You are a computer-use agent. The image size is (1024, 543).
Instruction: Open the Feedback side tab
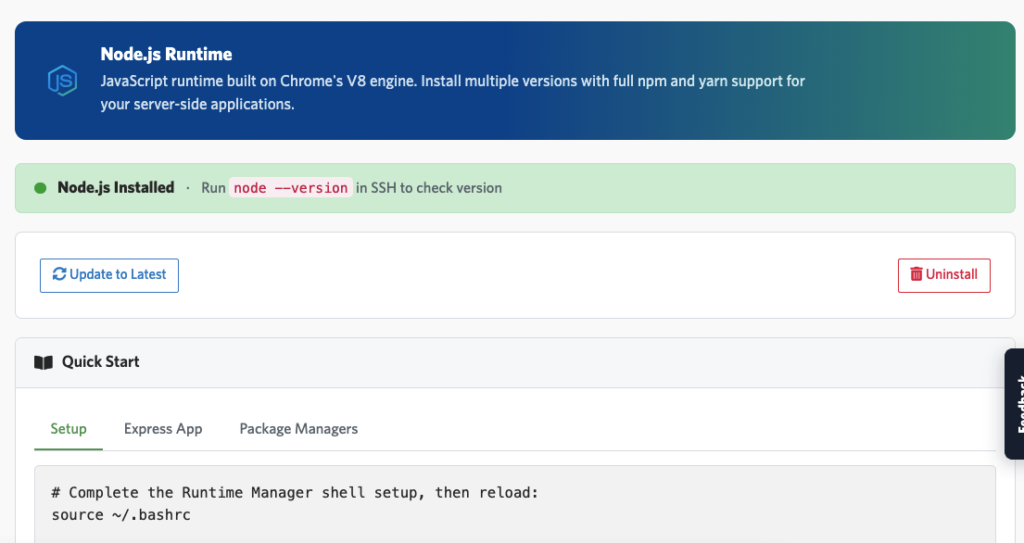pos(1016,404)
